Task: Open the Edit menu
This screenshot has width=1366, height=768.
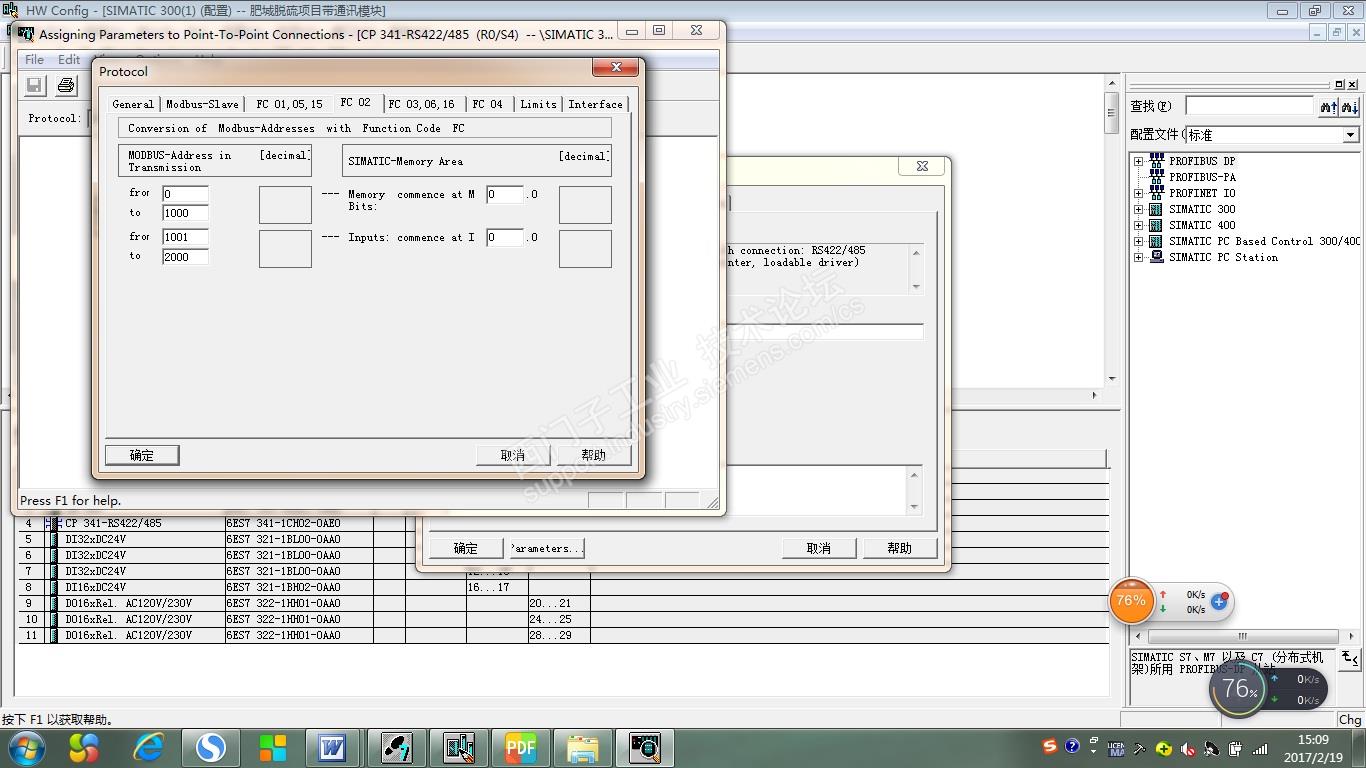Action: click(x=69, y=59)
